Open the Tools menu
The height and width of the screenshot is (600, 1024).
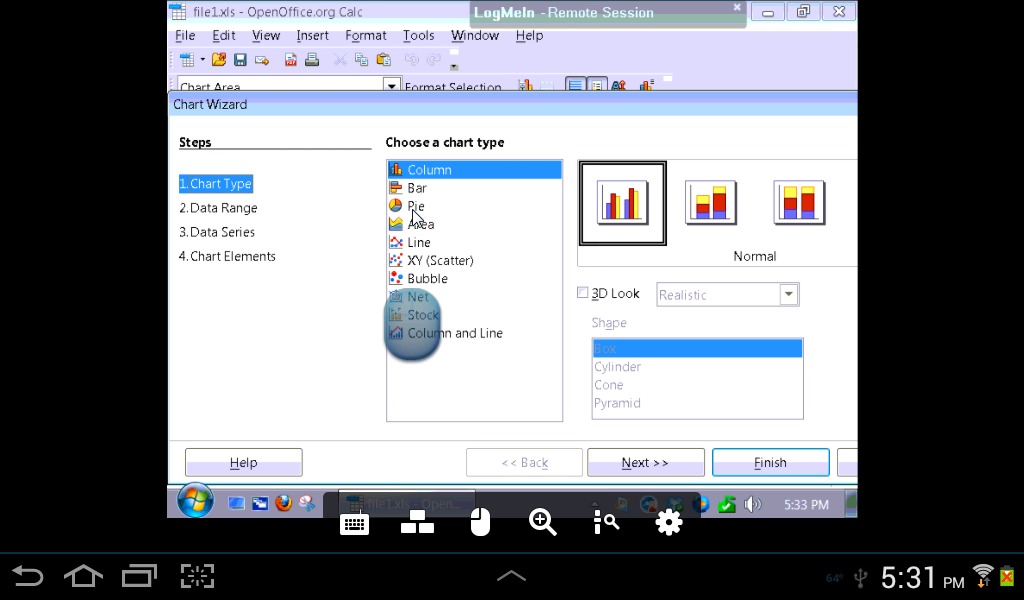[x=419, y=35]
